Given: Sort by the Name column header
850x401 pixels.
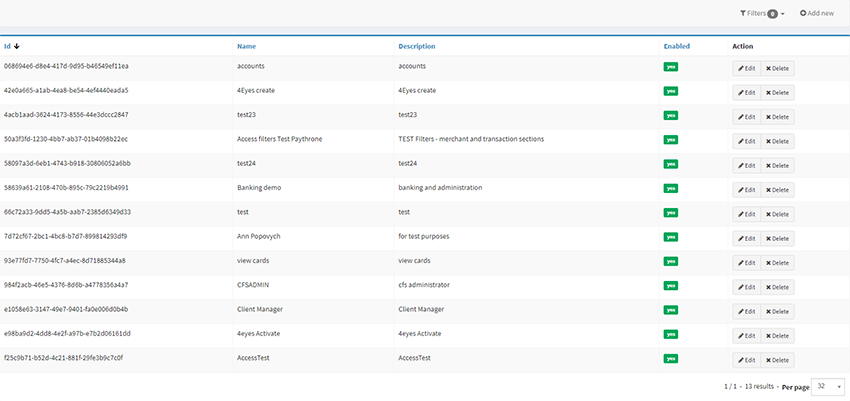Looking at the screenshot, I should click(246, 46).
